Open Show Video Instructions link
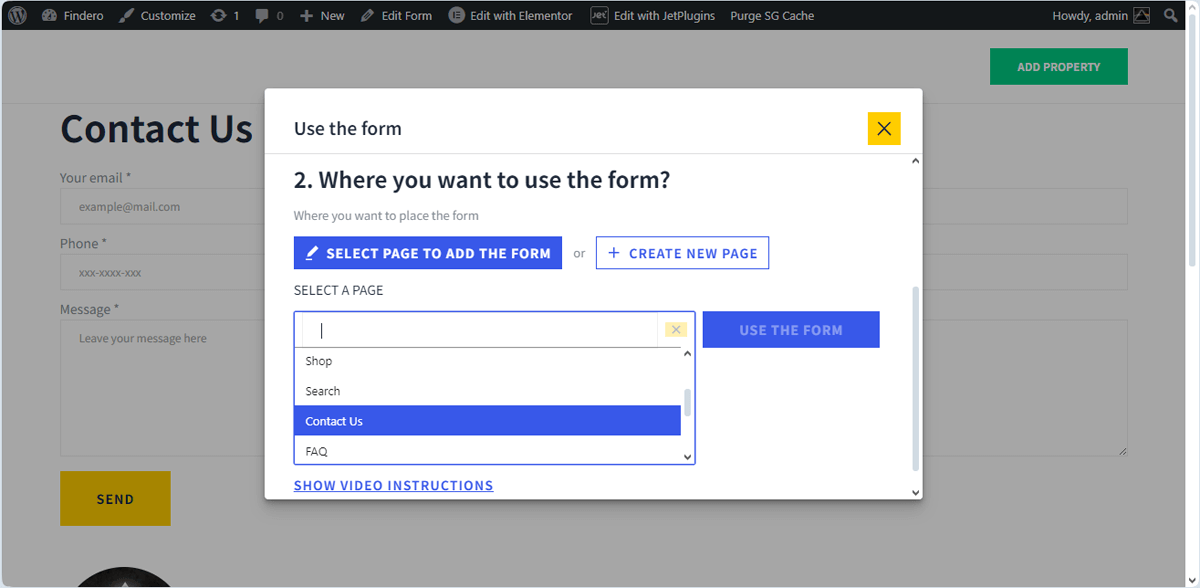This screenshot has width=1200, height=588. pyautogui.click(x=393, y=486)
